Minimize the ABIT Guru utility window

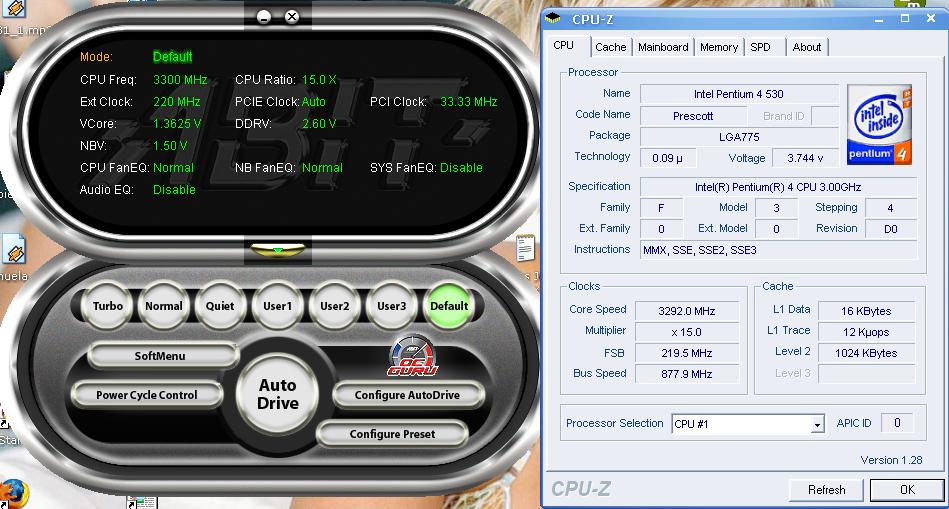[x=264, y=17]
